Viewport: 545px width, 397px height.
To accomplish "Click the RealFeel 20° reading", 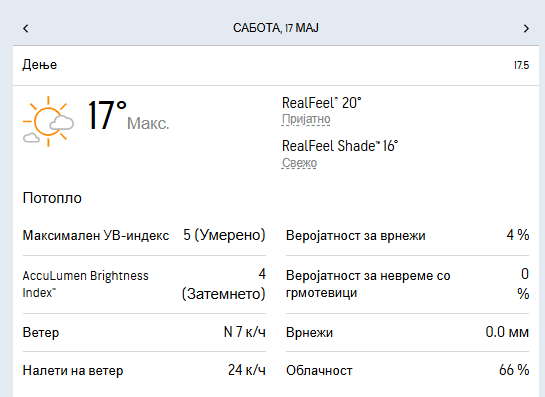I will coord(322,103).
